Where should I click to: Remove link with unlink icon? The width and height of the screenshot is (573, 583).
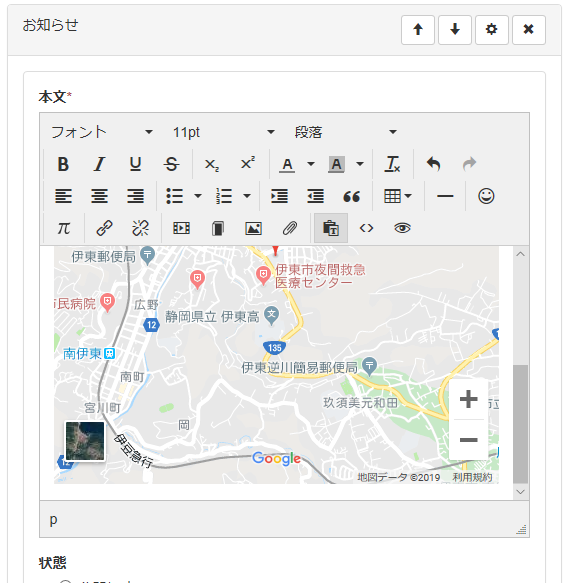coord(140,228)
